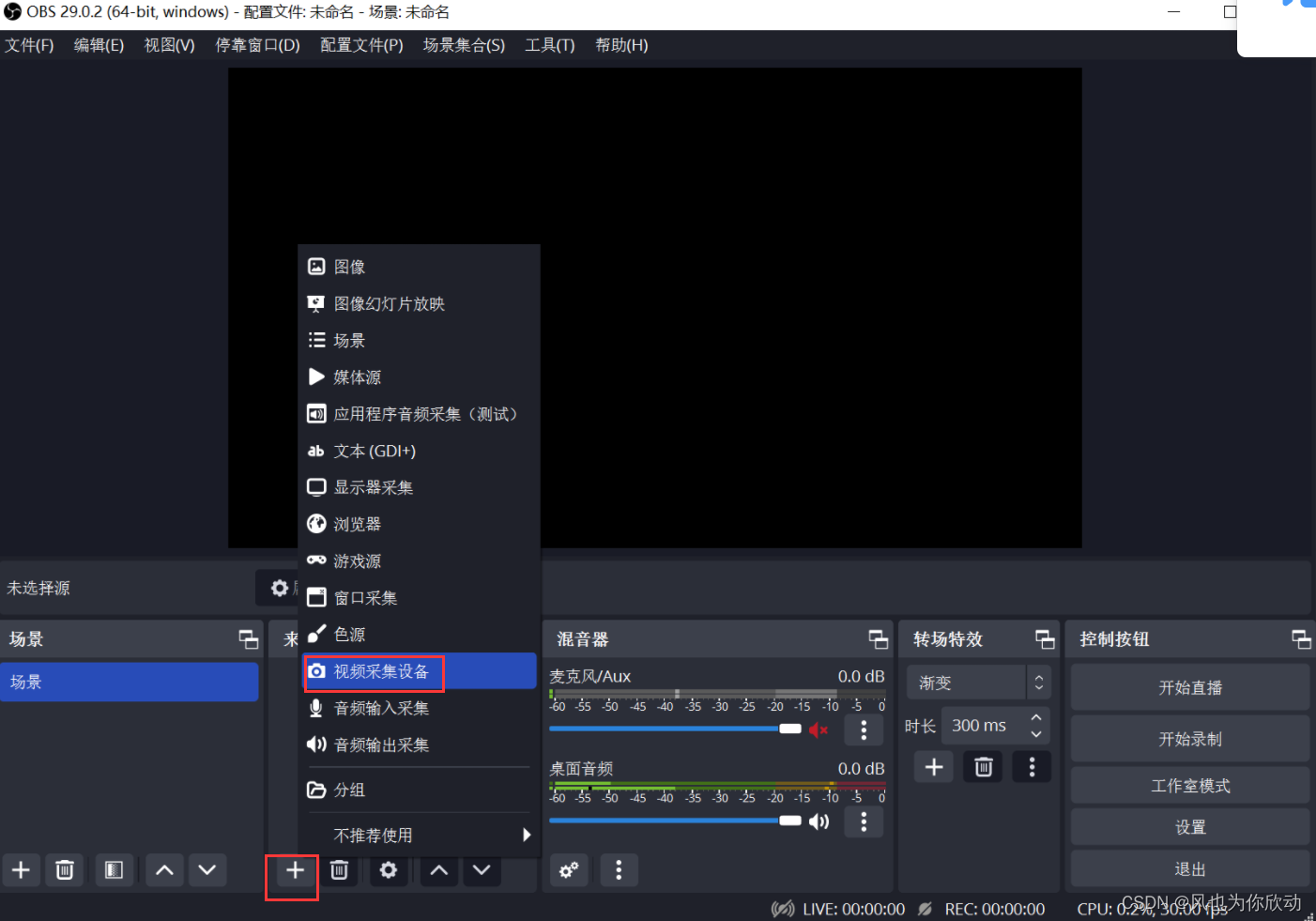This screenshot has width=1316, height=921.
Task: Choose 显示器采集 source
Action: [x=420, y=487]
